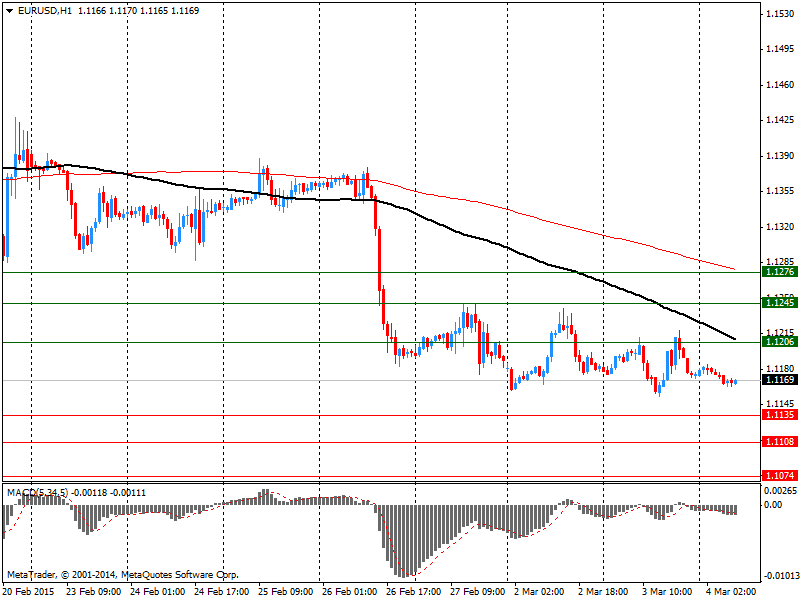Click 1.1180 on the price scale
800x600 pixels.
[x=781, y=368]
